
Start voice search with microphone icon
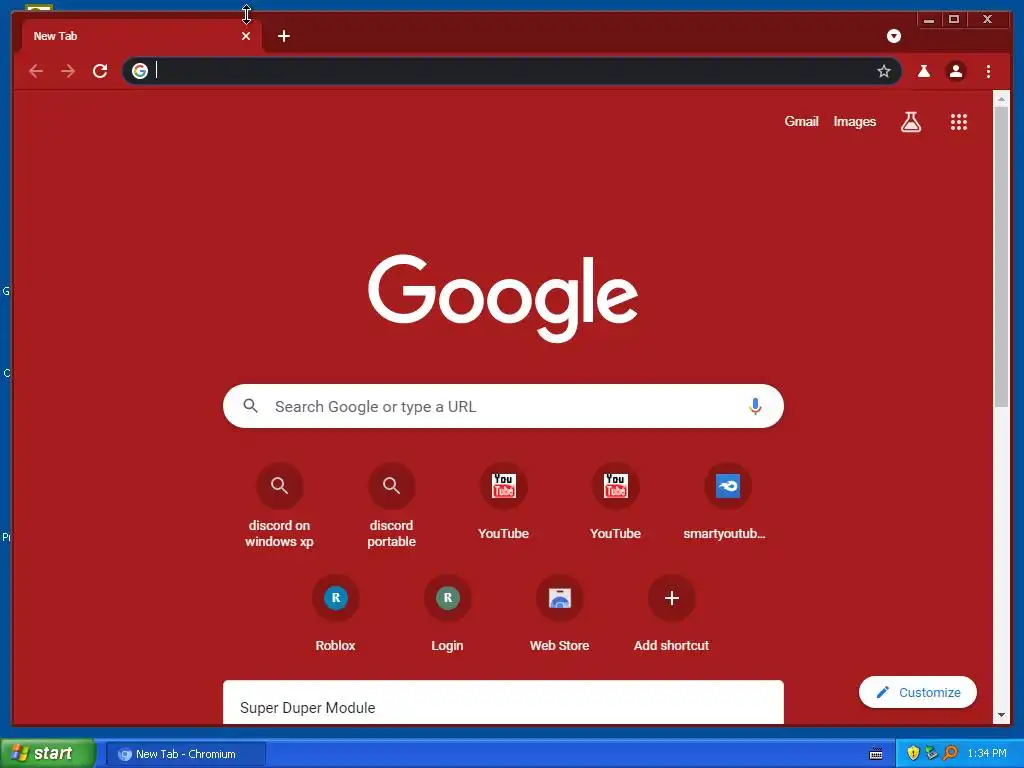pyautogui.click(x=755, y=406)
